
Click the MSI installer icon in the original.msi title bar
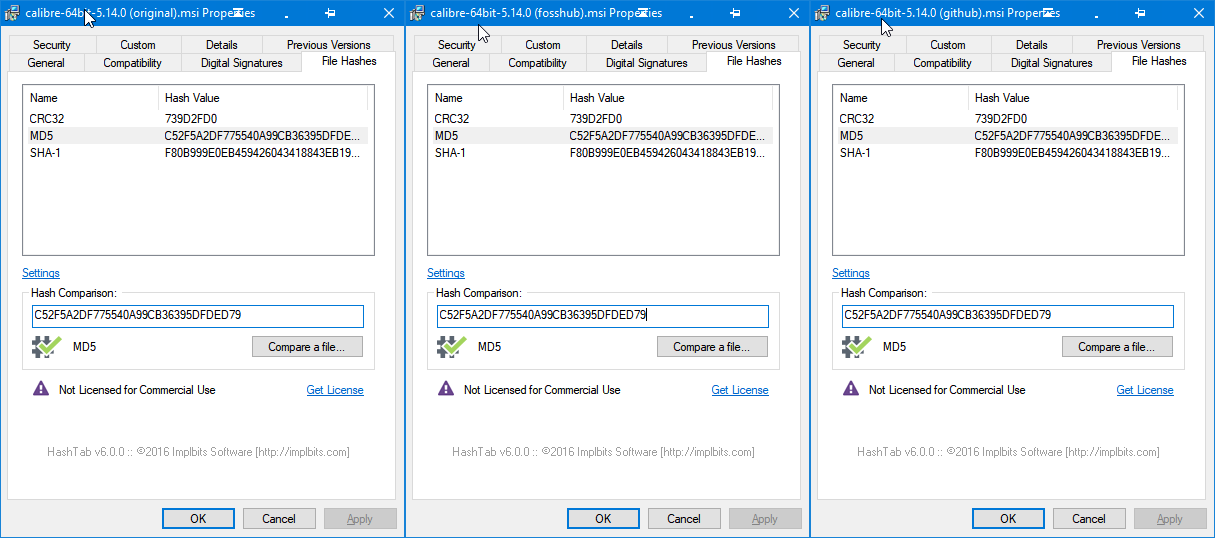point(13,13)
